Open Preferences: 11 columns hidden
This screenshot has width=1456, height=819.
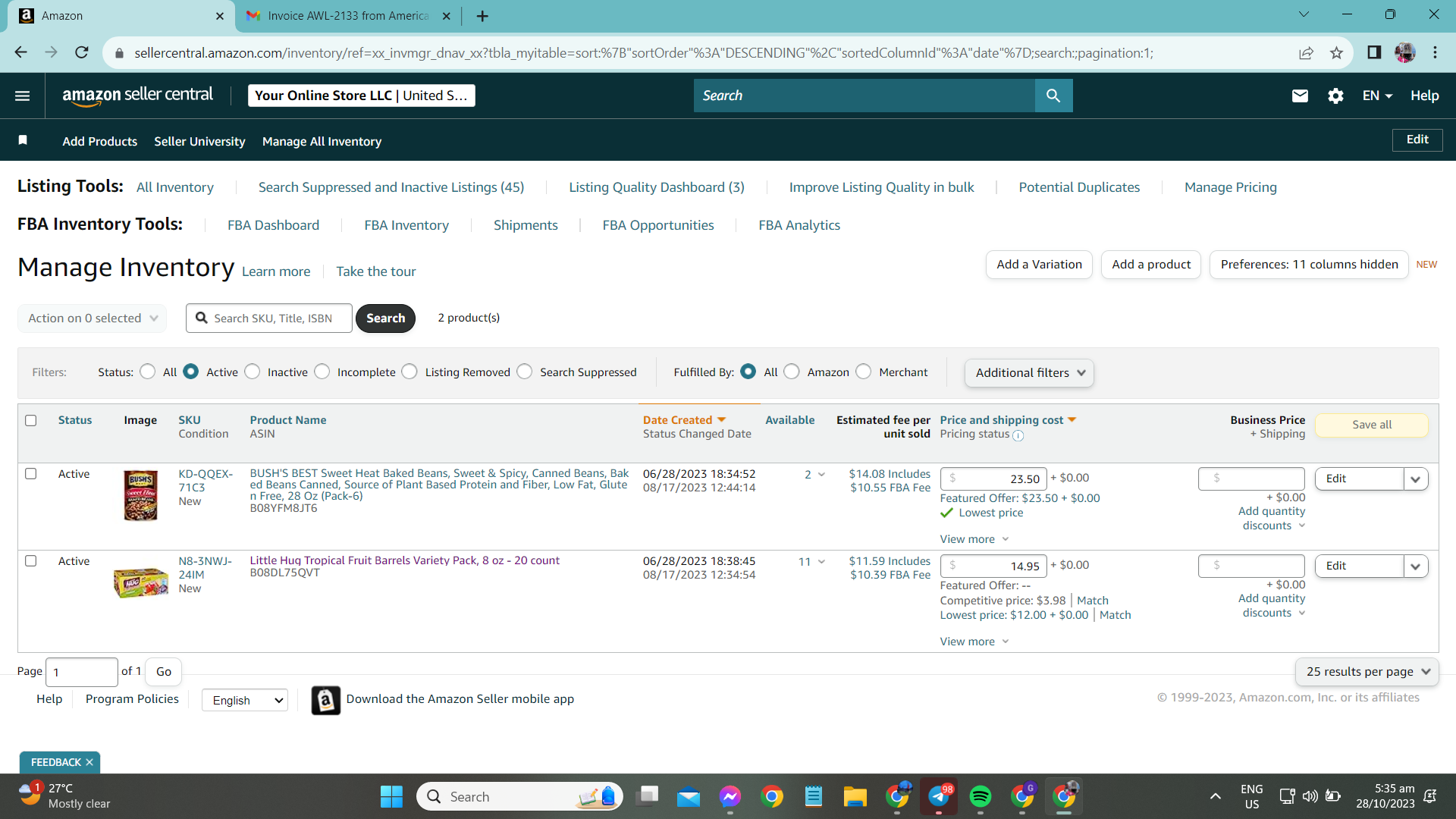(x=1309, y=265)
